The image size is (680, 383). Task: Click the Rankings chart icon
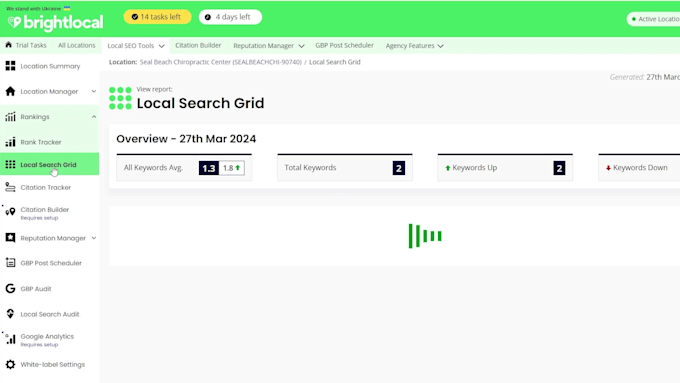click(10, 117)
